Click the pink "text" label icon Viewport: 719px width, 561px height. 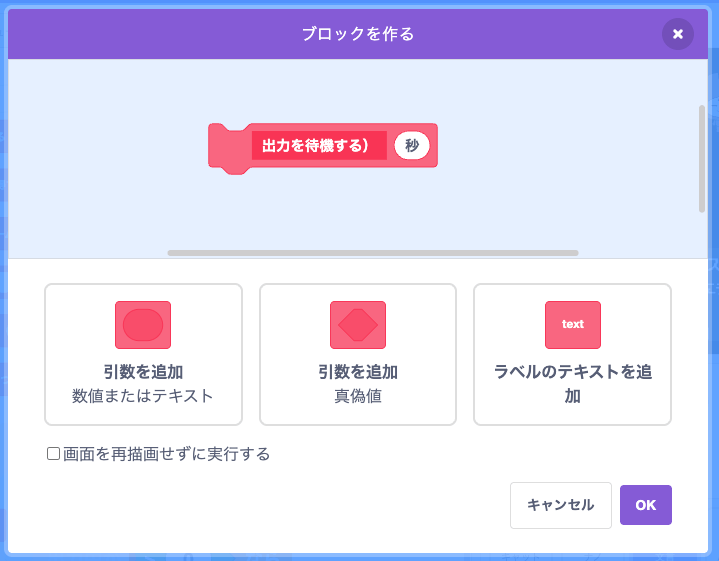tap(573, 325)
